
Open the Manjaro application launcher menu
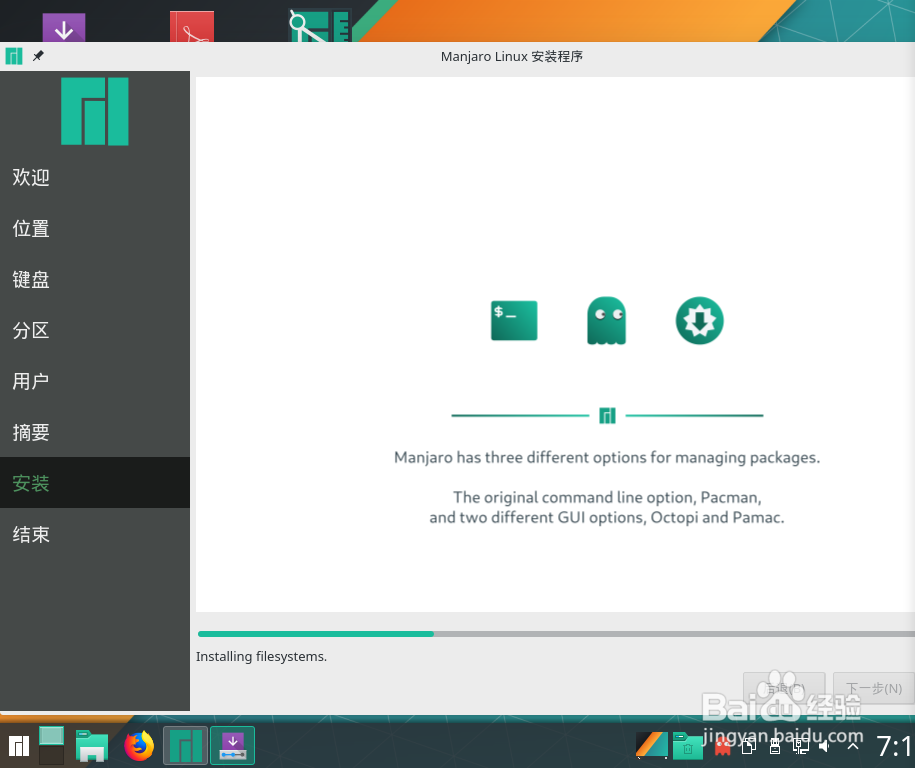tap(19, 746)
